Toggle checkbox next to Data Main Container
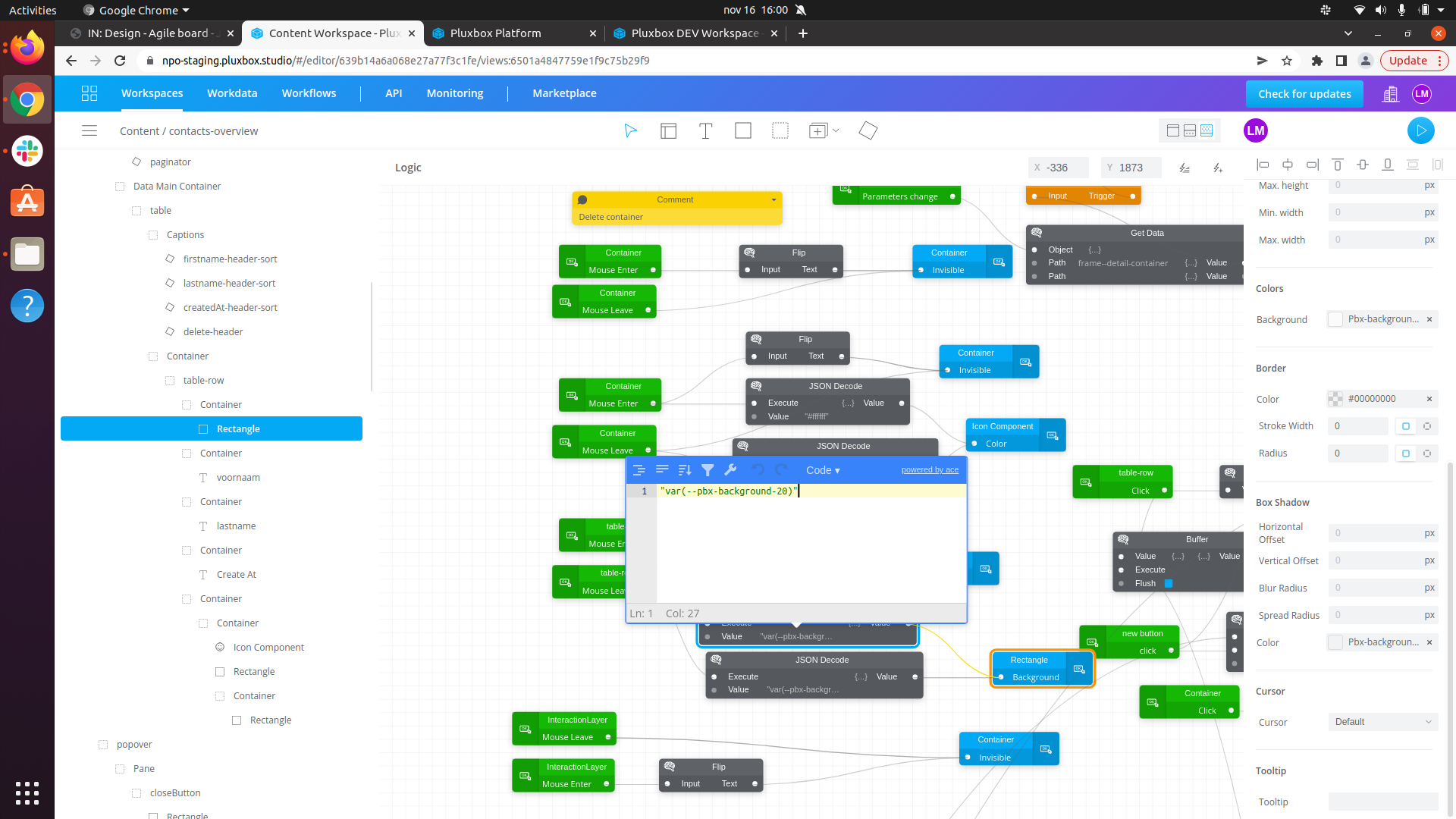 point(120,187)
